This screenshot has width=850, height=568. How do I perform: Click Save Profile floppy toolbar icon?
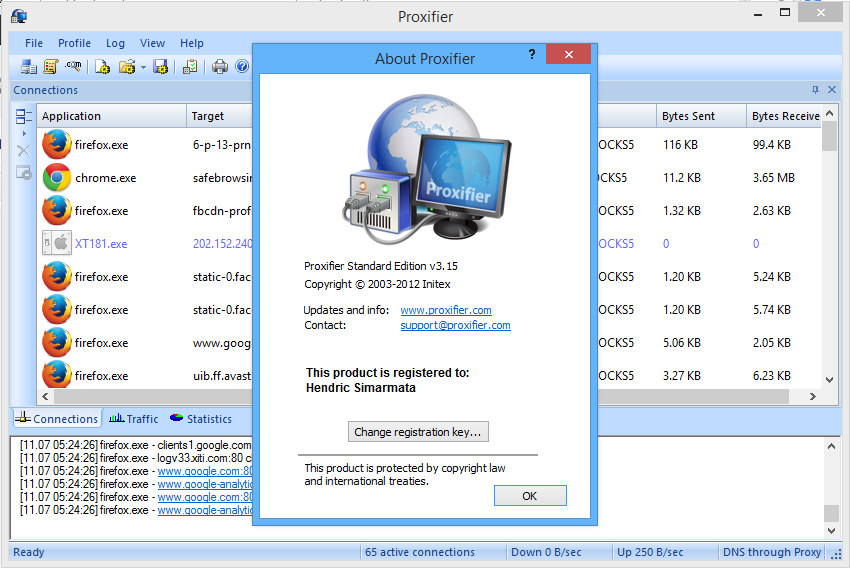(161, 67)
